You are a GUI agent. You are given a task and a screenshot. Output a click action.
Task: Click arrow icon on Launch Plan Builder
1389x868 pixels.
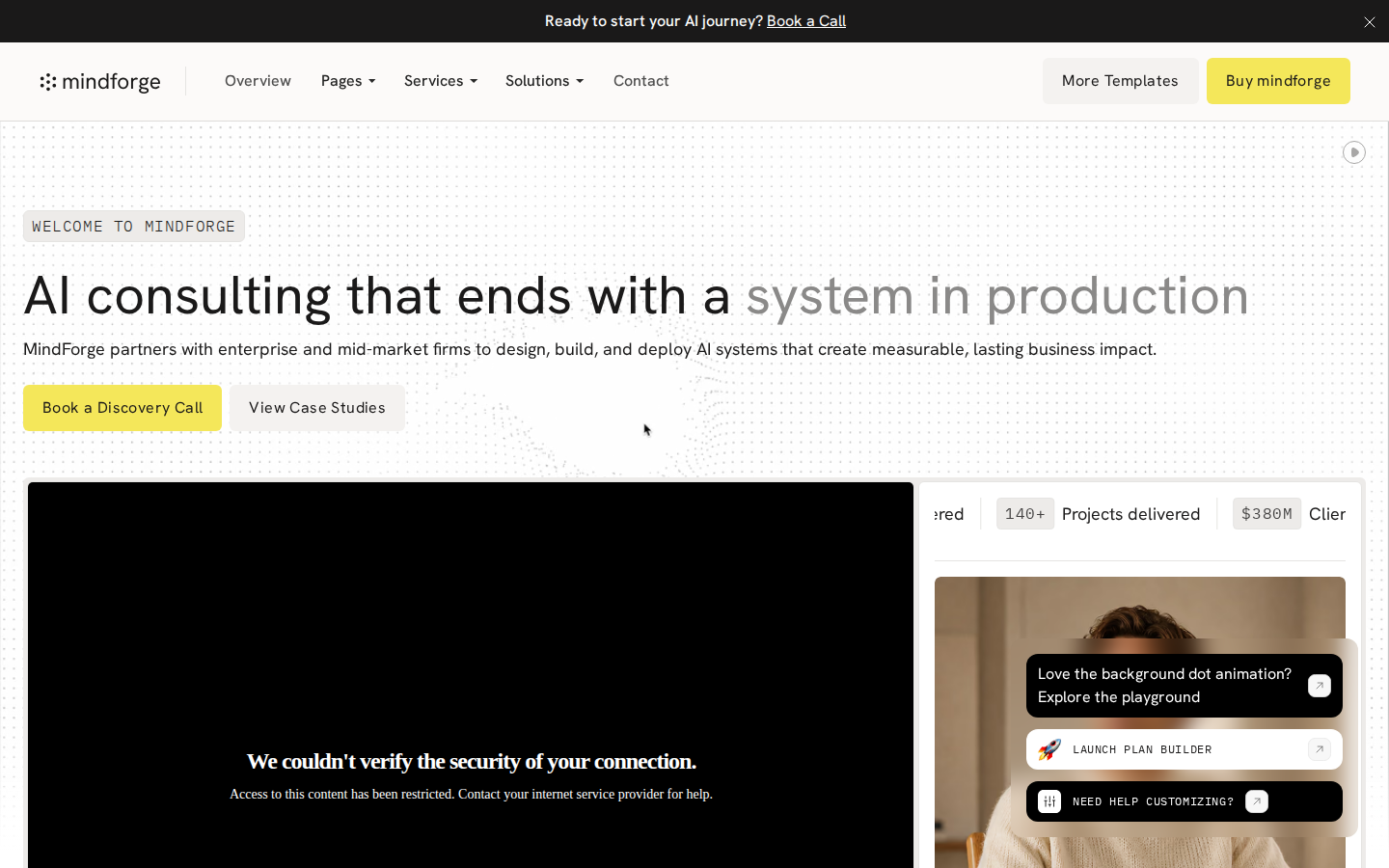coord(1320,749)
